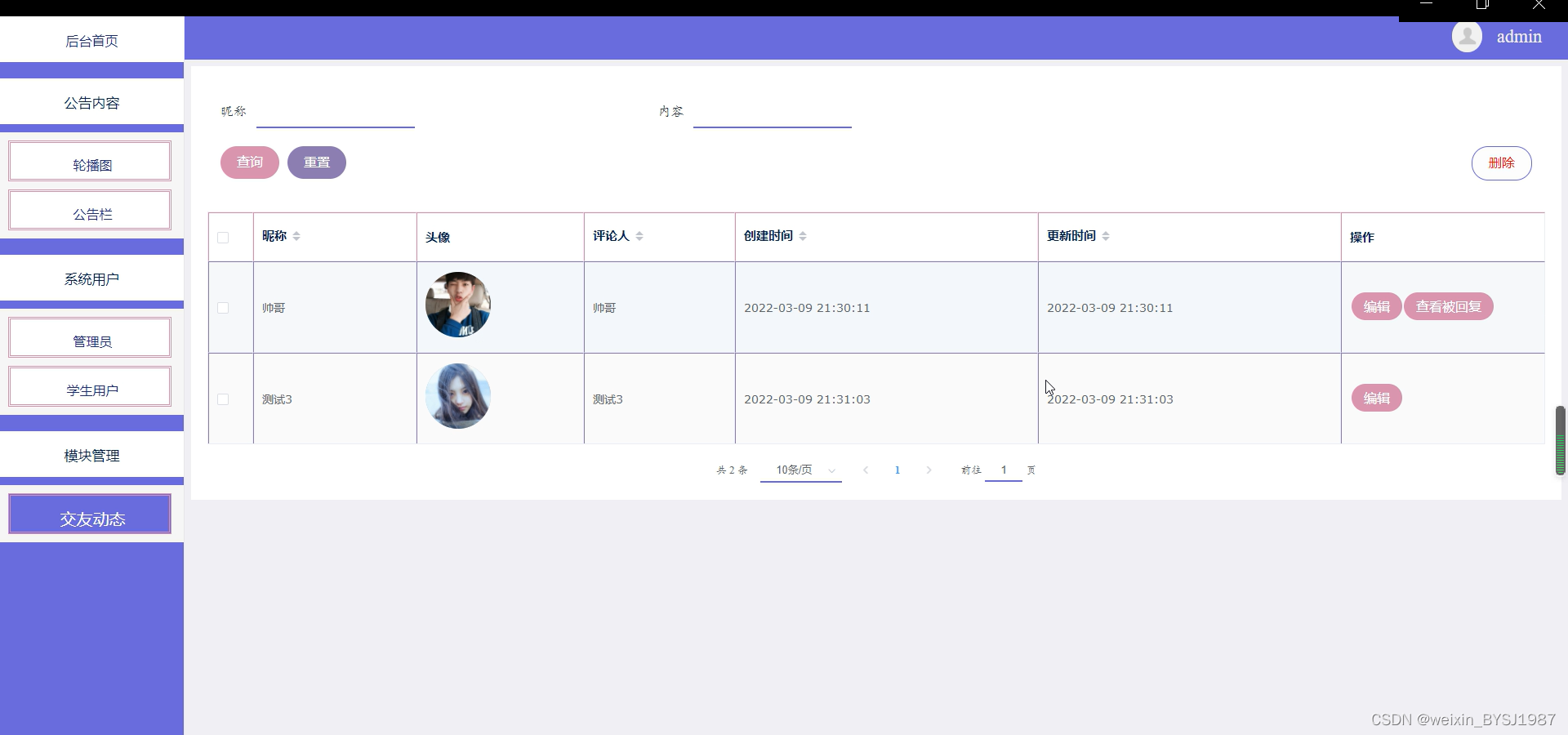This screenshot has width=1568, height=735.
Task: Click the 共 2 条 total count
Action: (x=732, y=470)
